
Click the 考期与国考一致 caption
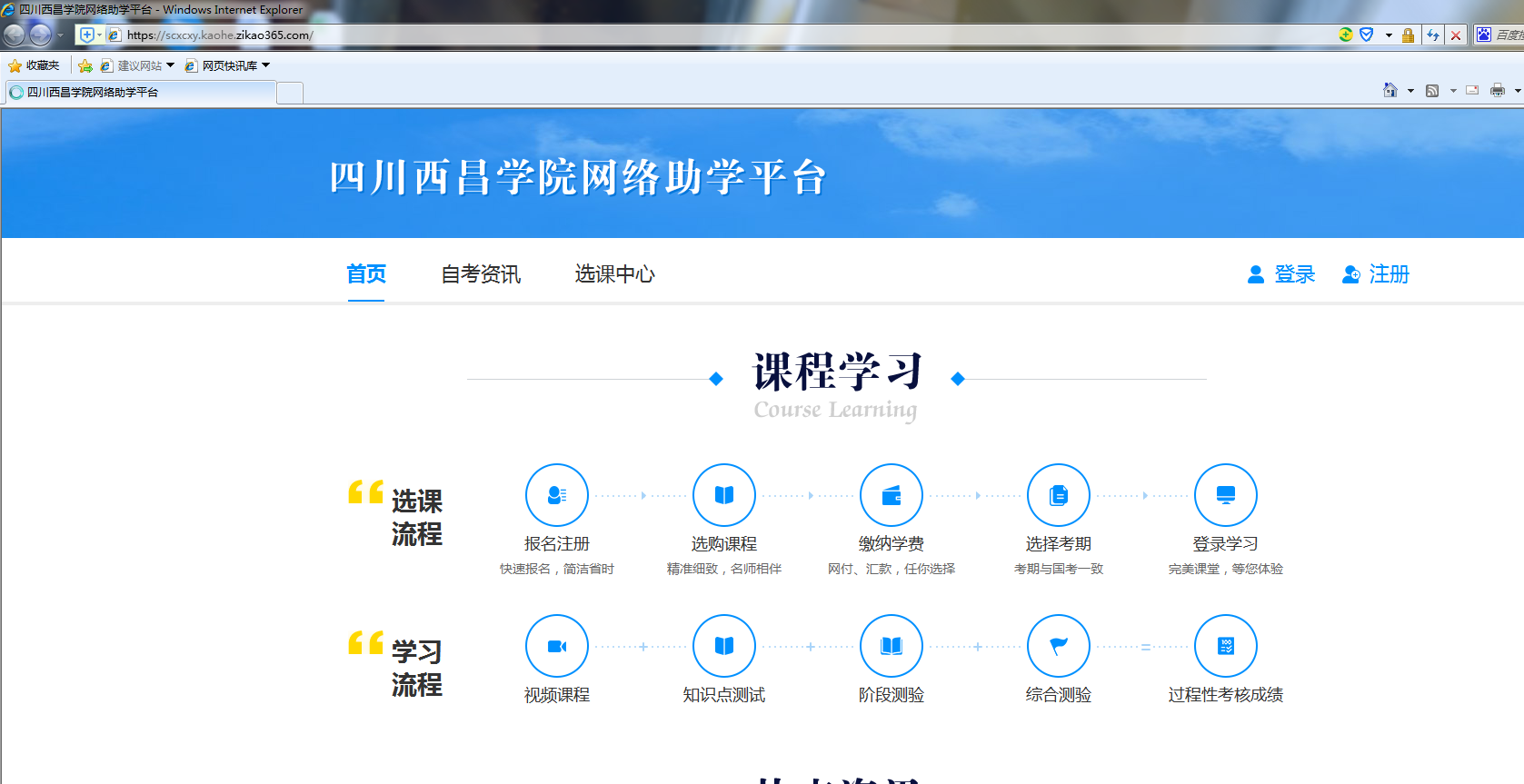1059,569
